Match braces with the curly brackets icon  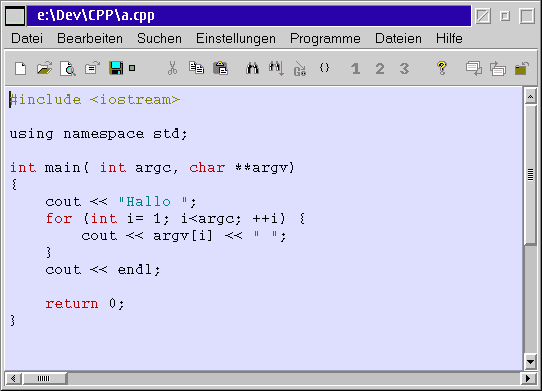[324, 68]
